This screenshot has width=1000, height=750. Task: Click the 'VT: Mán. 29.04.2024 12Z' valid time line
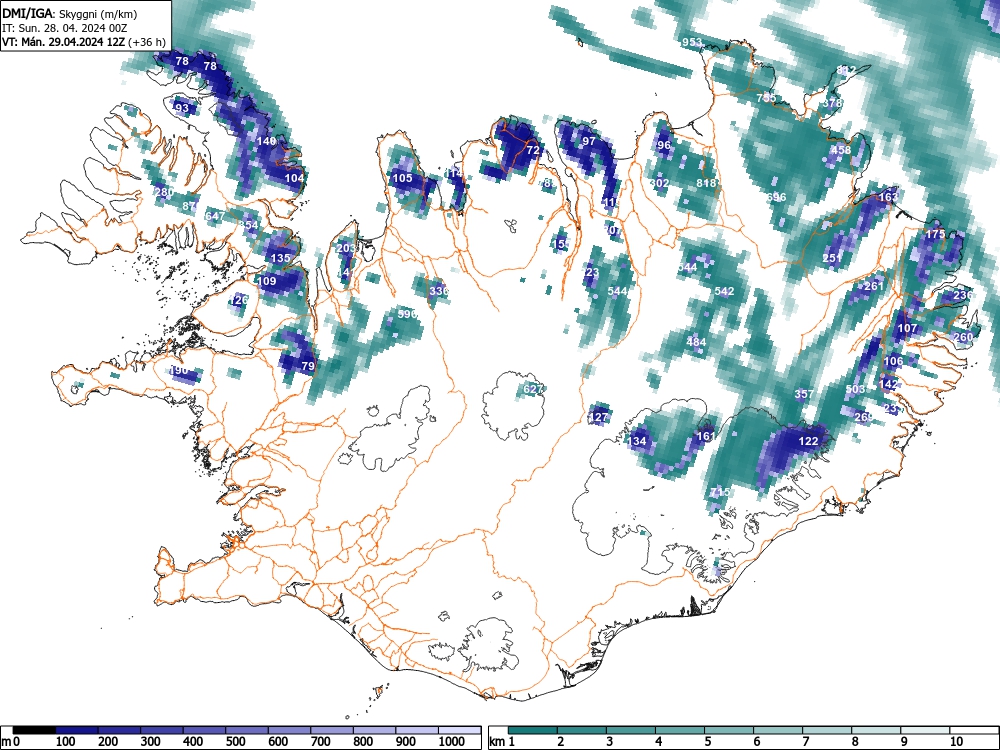63,42
